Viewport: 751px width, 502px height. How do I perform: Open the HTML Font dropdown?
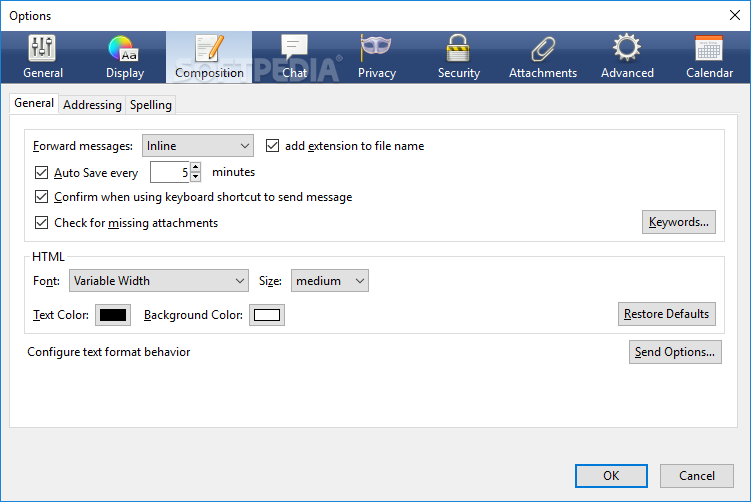point(159,281)
